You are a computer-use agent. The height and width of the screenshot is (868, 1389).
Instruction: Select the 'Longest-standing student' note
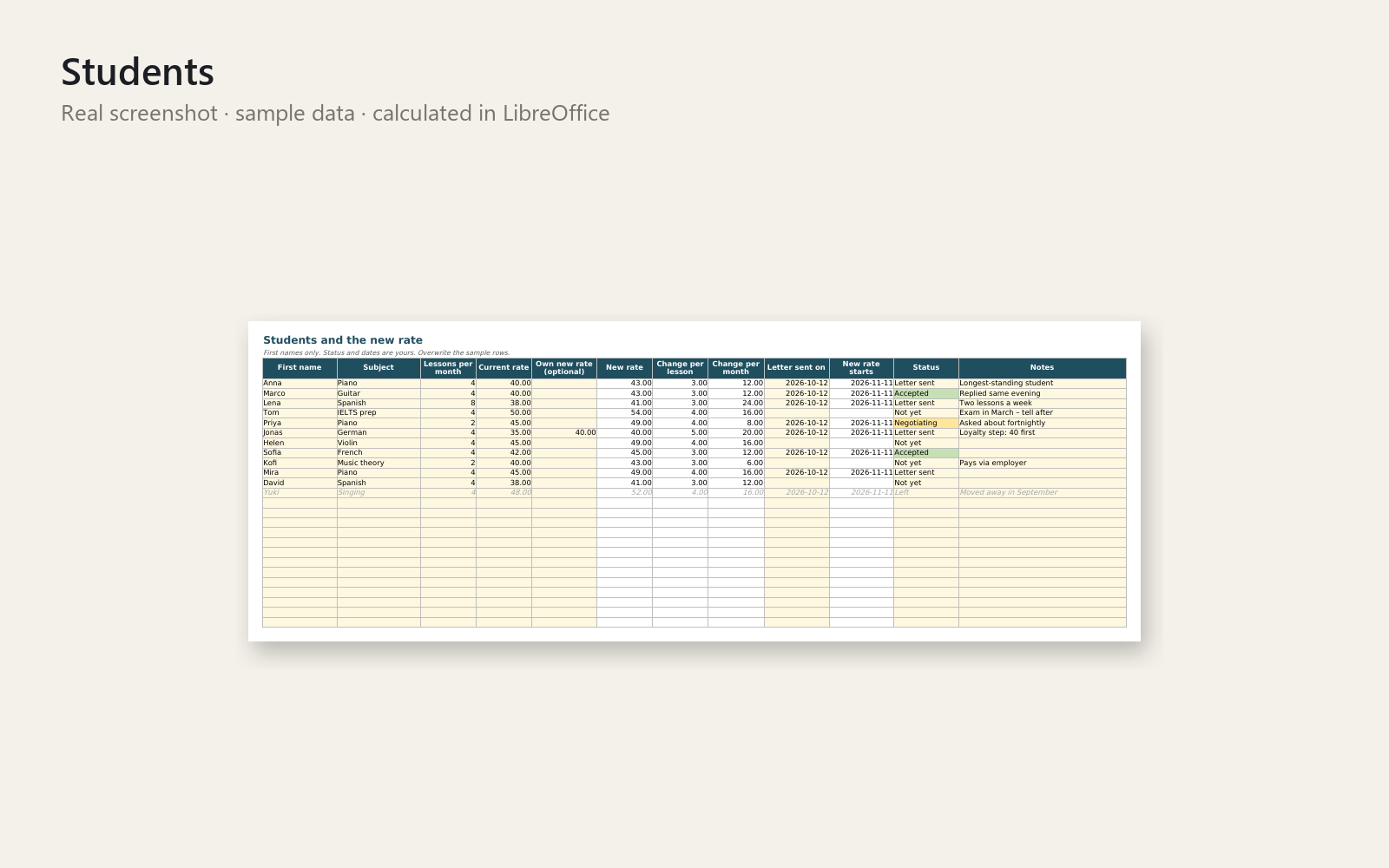coord(1043,384)
